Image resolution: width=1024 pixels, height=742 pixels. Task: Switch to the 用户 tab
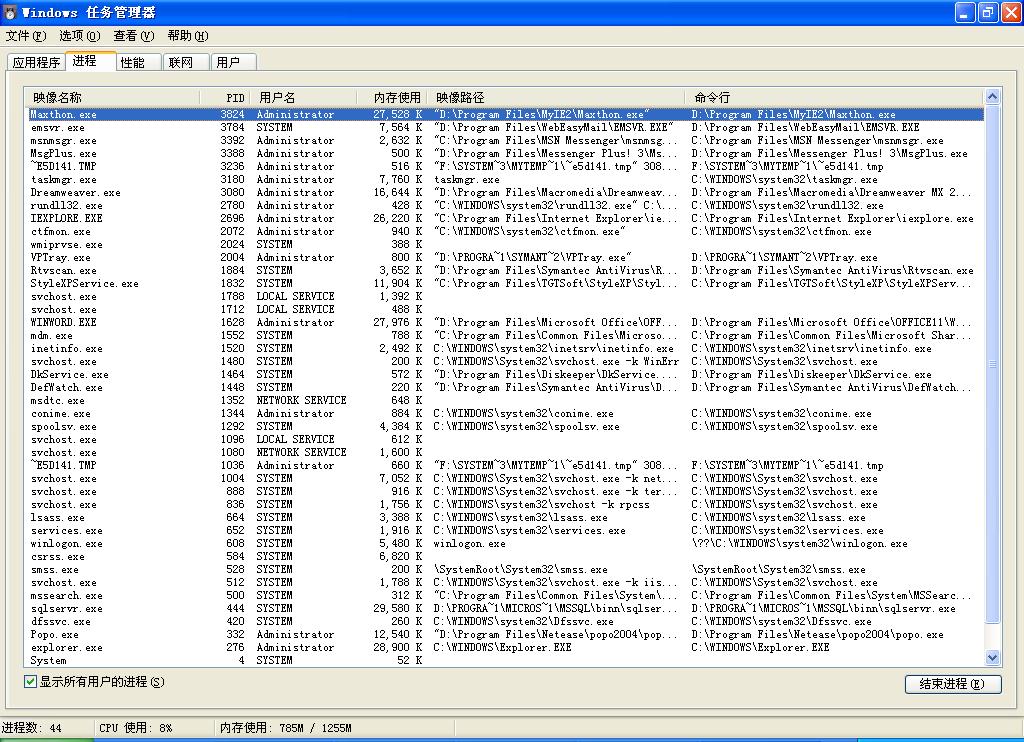[x=233, y=63]
